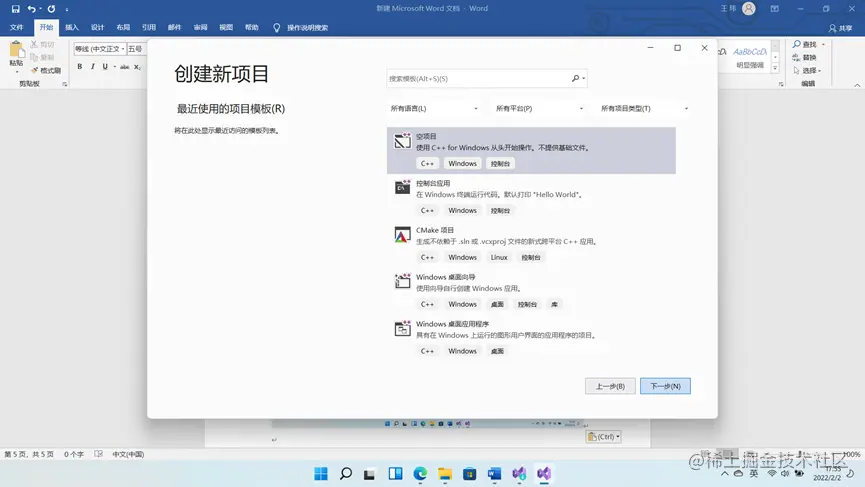Screen dimensions: 865x487
Task: Launch Microsoft Edge from taskbar
Action: point(420,474)
